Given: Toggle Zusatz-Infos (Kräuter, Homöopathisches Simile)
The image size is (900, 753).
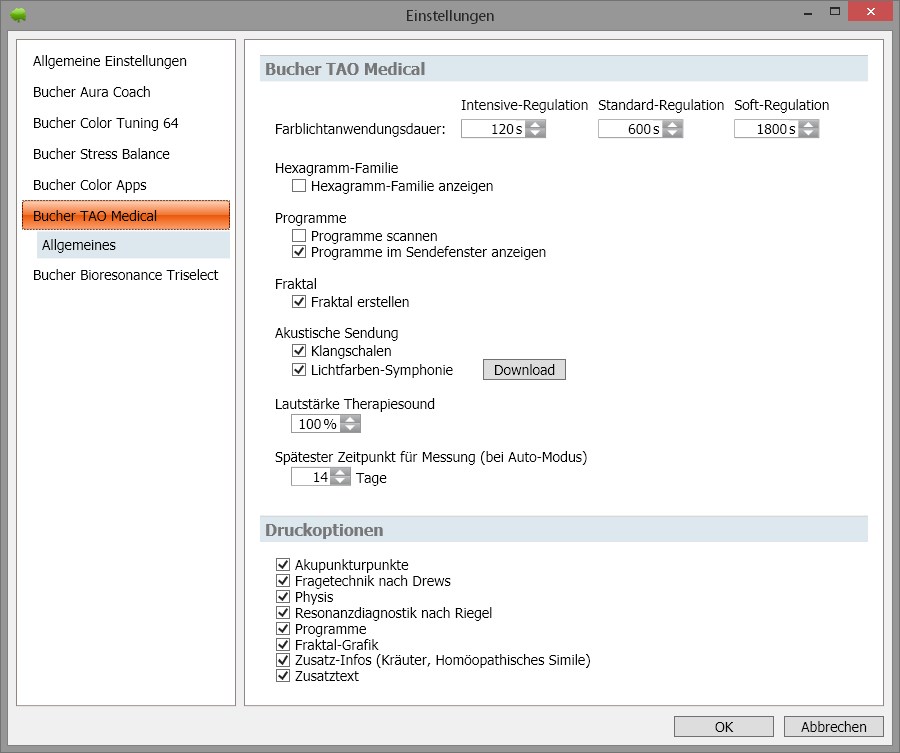Looking at the screenshot, I should [282, 660].
